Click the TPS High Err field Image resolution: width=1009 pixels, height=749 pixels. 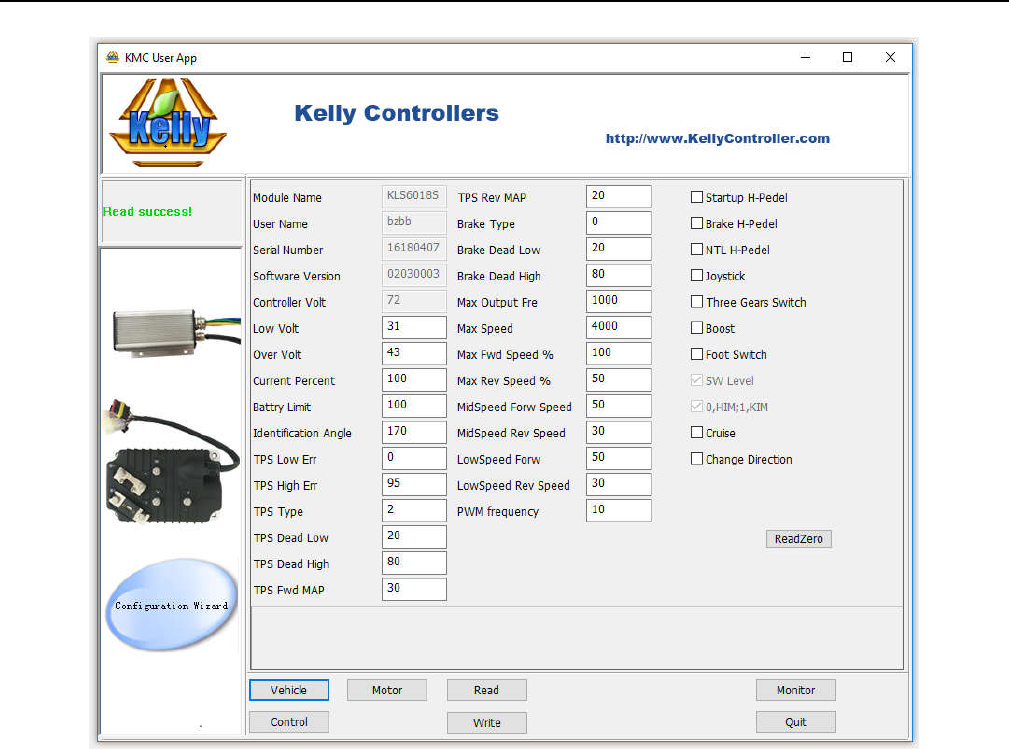click(414, 484)
